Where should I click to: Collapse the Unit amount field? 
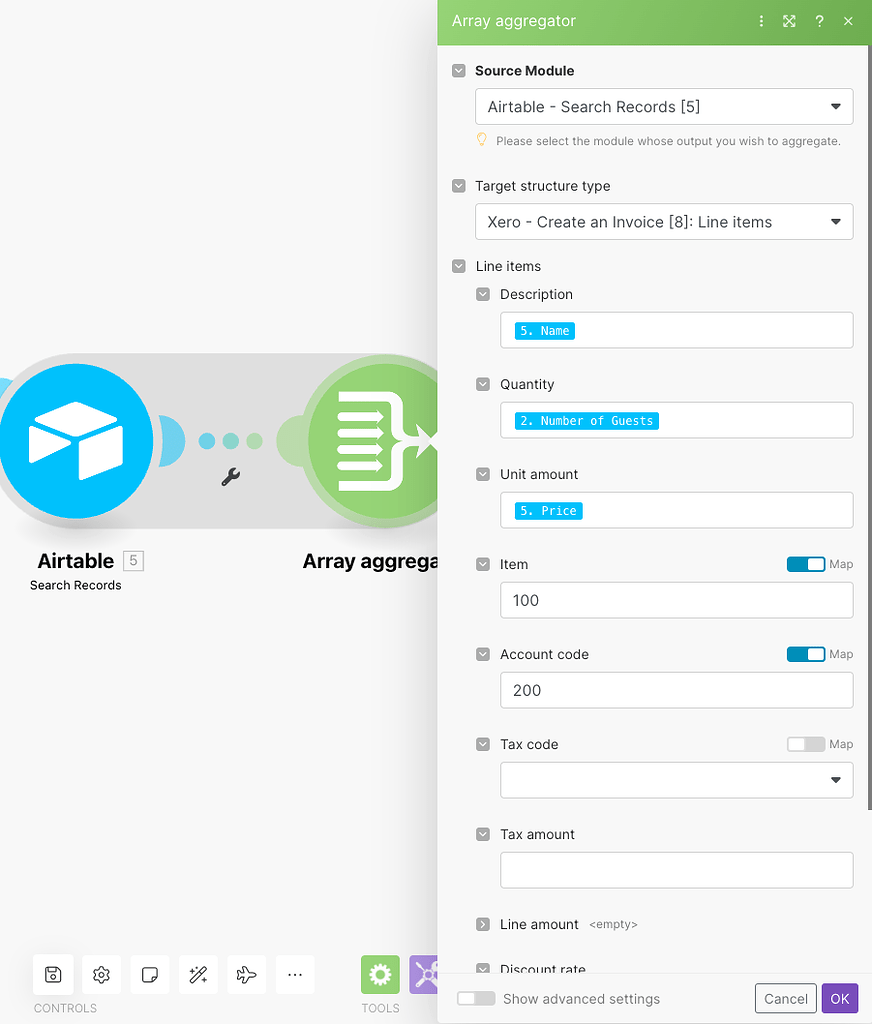coord(483,474)
